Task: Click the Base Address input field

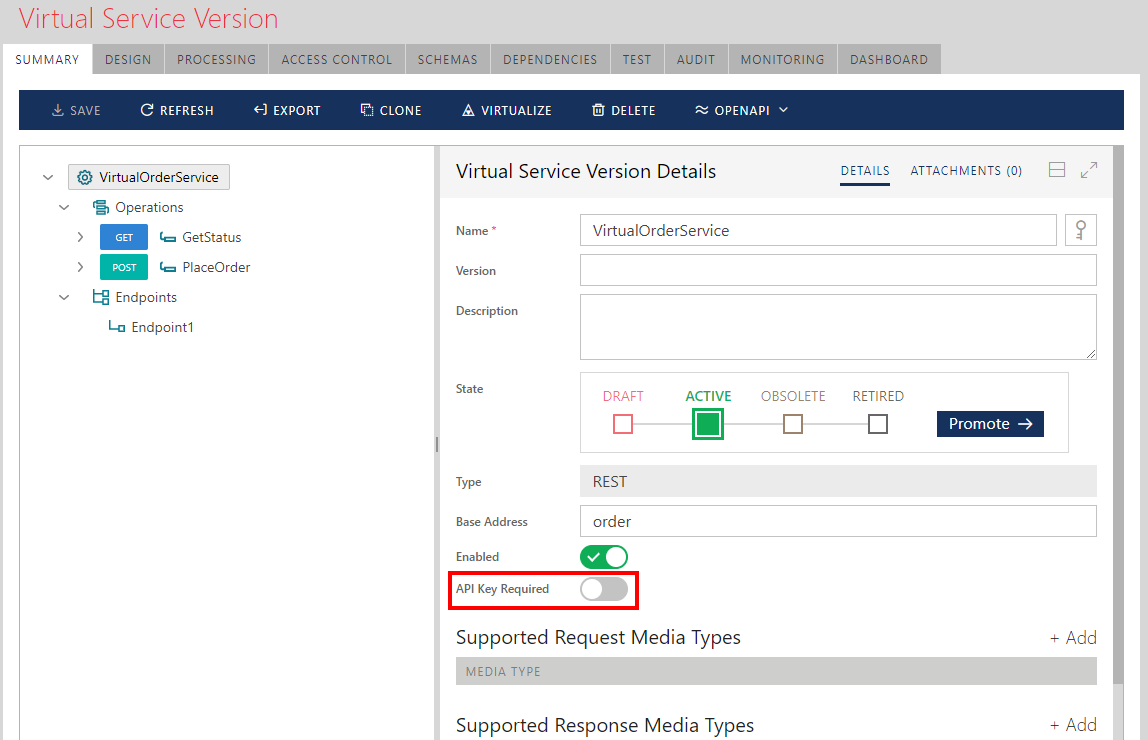Action: (838, 521)
